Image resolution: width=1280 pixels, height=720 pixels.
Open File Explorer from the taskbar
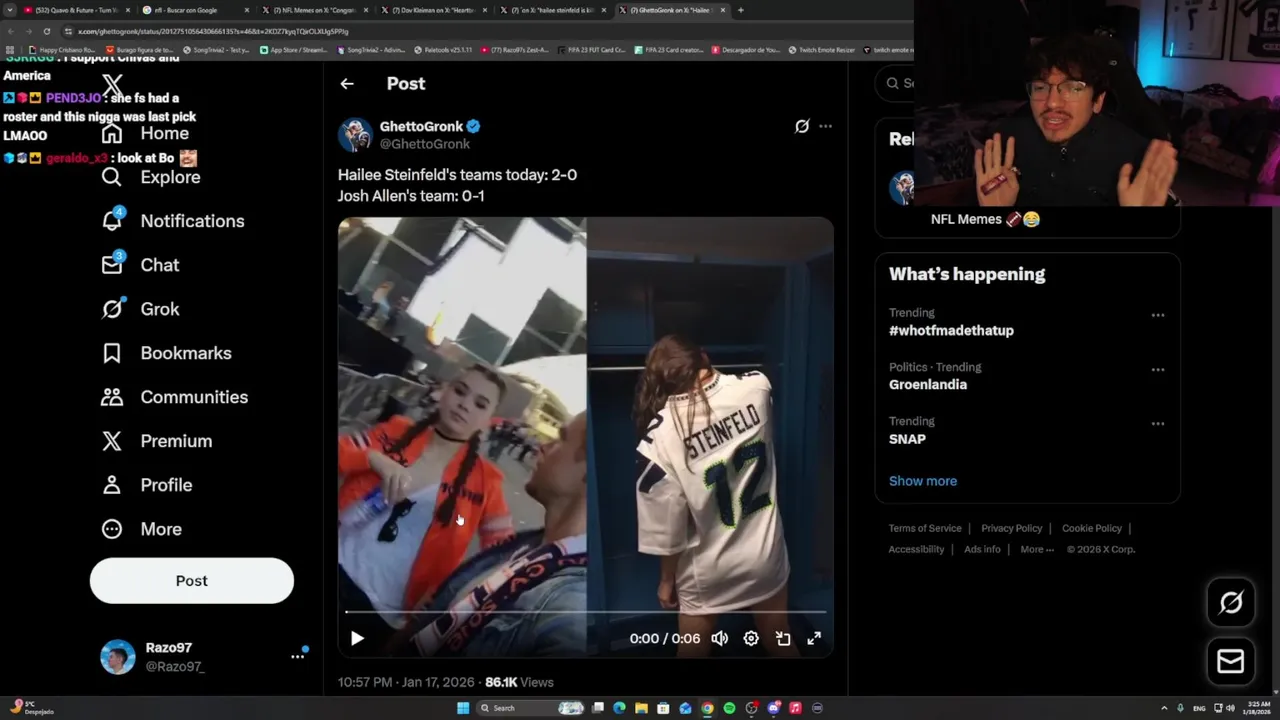tap(641, 708)
